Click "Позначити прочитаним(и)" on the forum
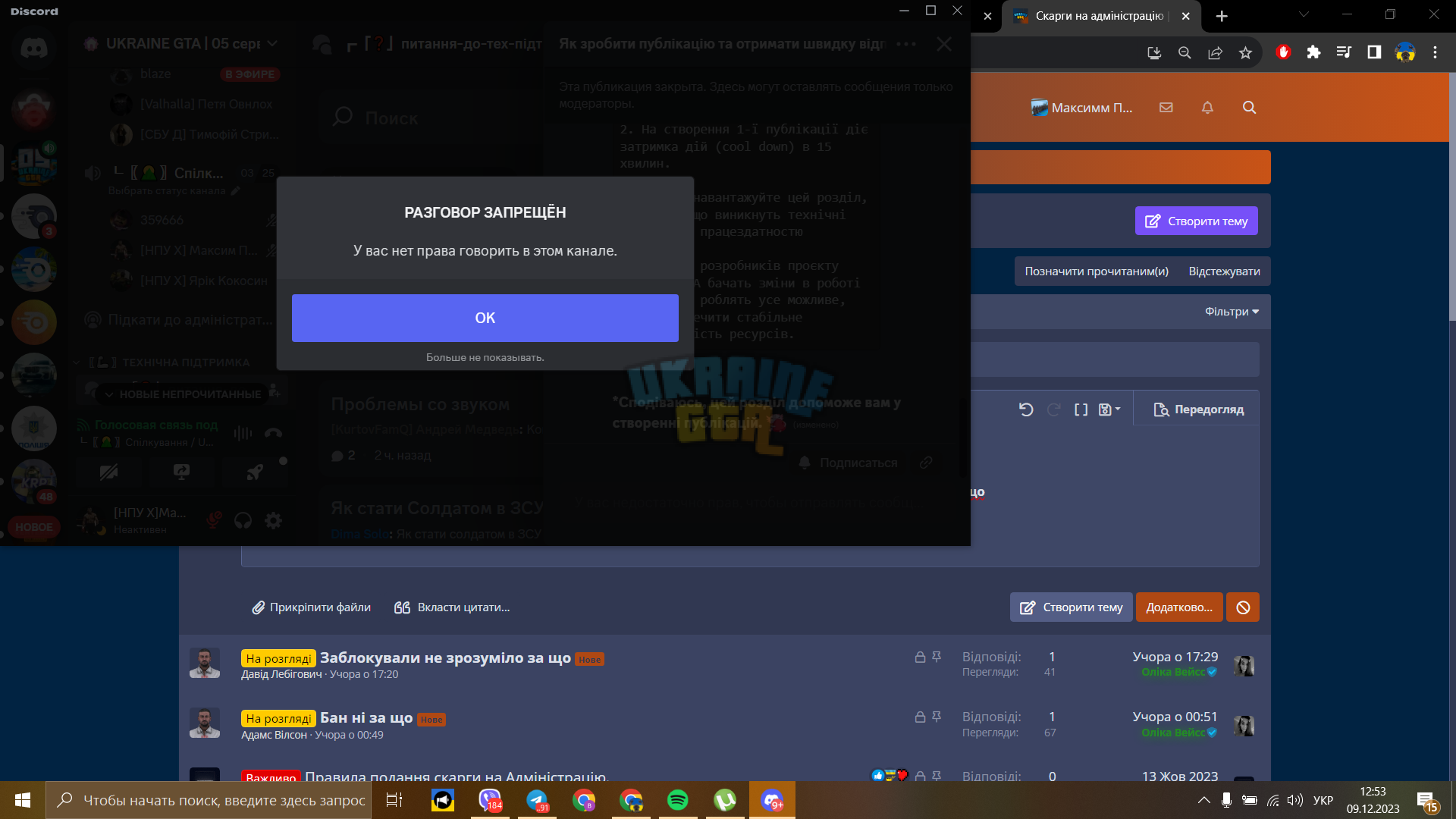The height and width of the screenshot is (819, 1456). coord(1097,271)
